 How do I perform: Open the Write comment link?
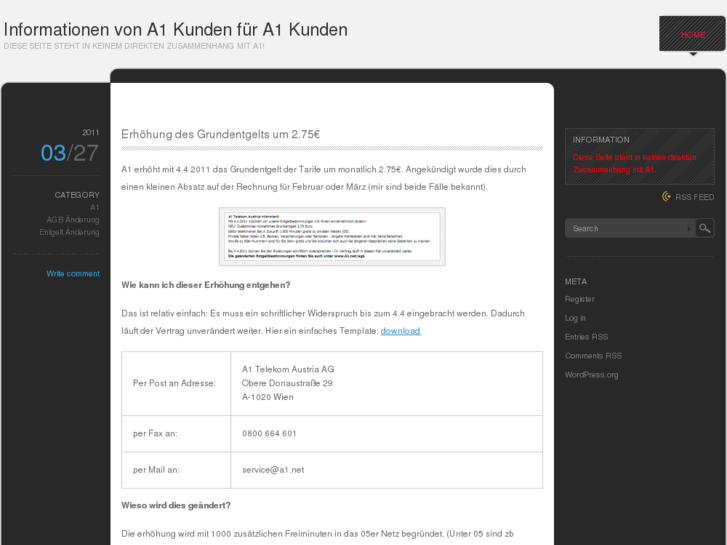73,274
